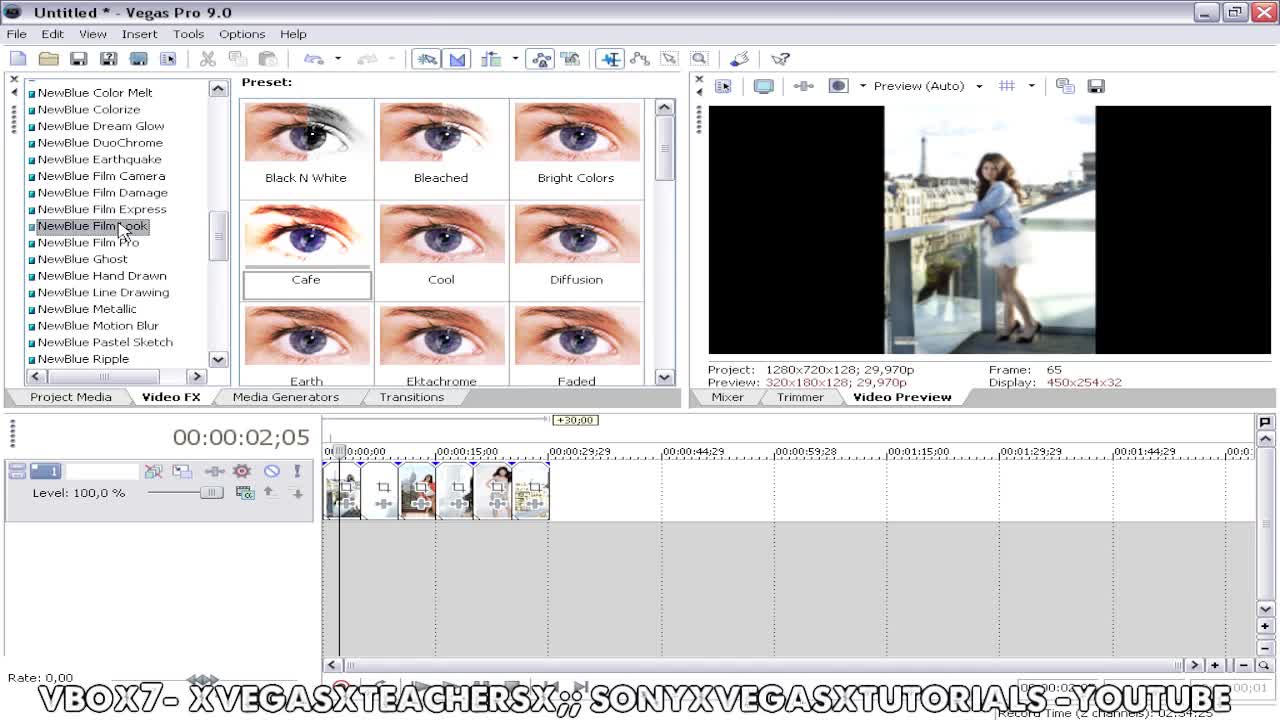Open preview Project Video Properties icon
The height and width of the screenshot is (720, 1280).
point(723,86)
